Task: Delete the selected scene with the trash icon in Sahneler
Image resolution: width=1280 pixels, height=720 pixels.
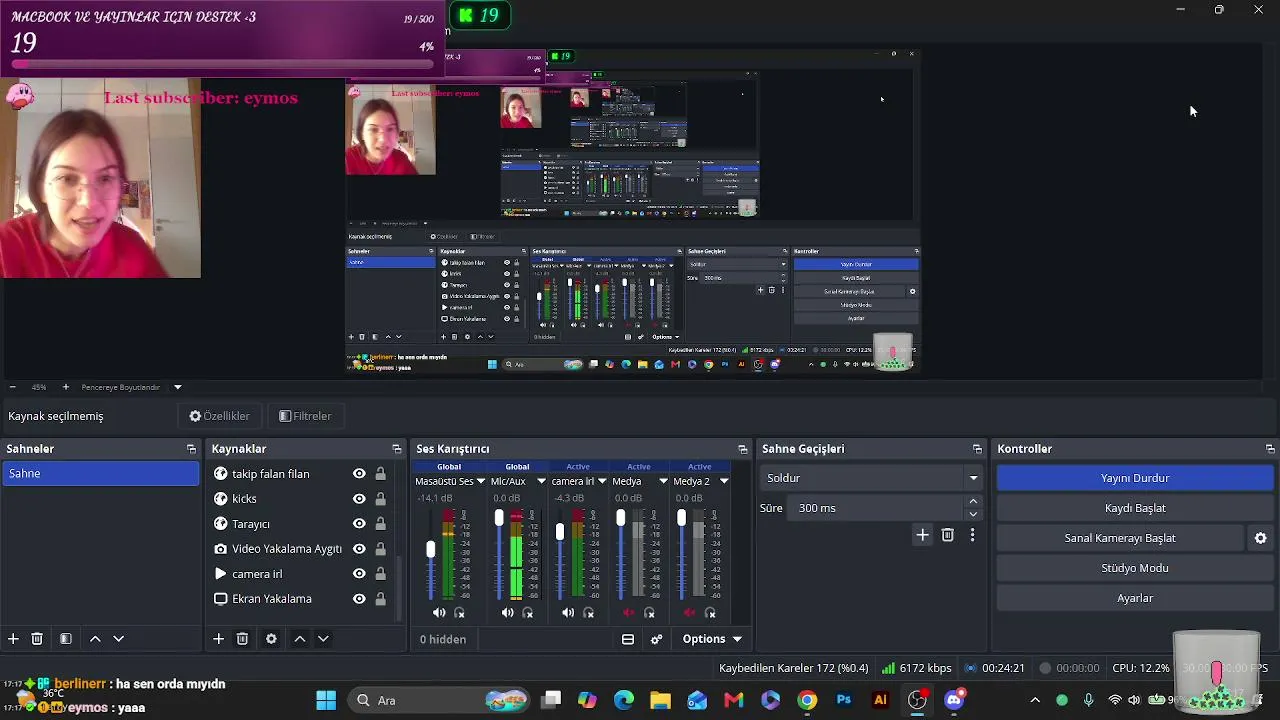Action: pyautogui.click(x=37, y=639)
